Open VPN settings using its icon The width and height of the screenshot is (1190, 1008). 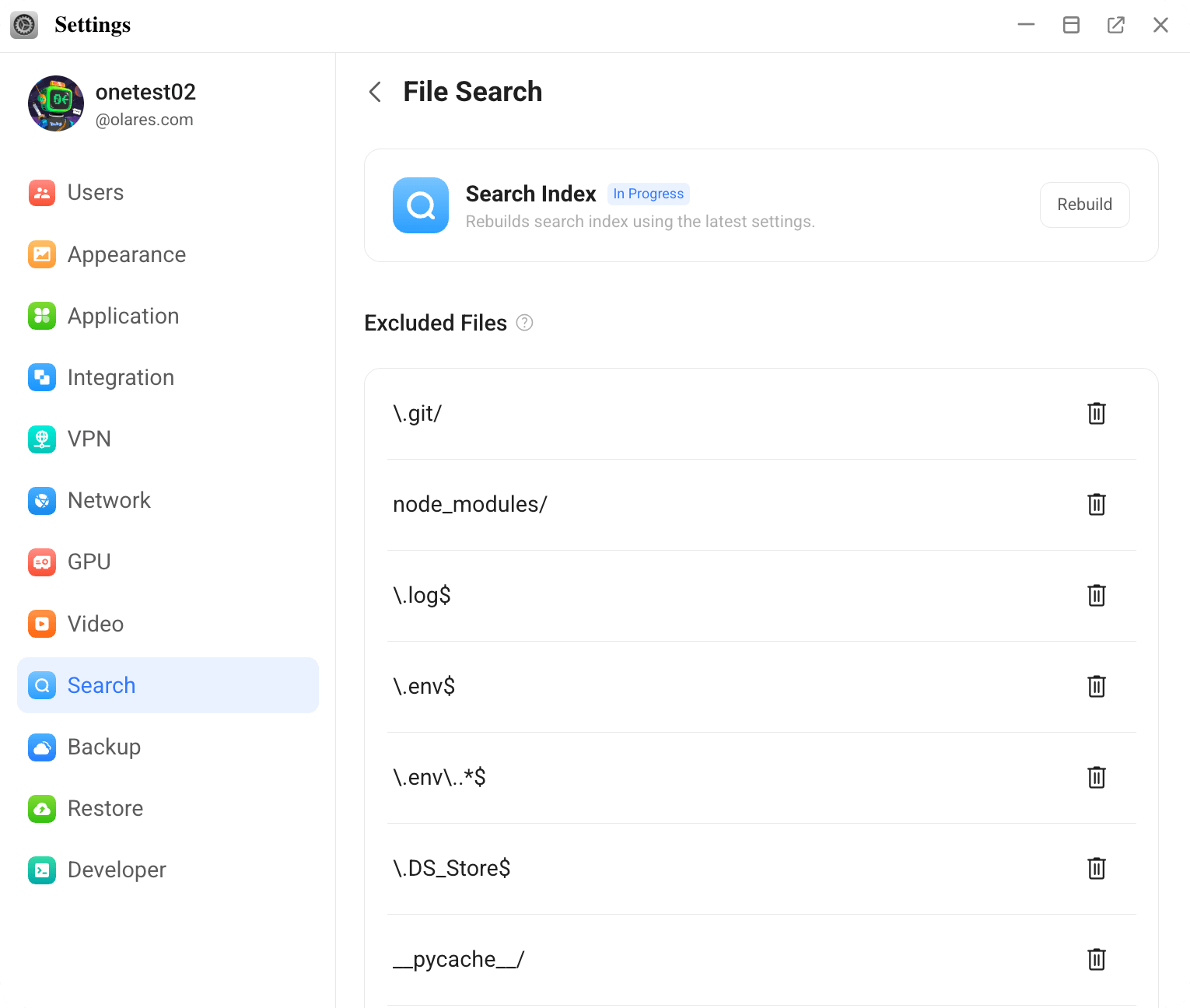pyautogui.click(x=41, y=439)
